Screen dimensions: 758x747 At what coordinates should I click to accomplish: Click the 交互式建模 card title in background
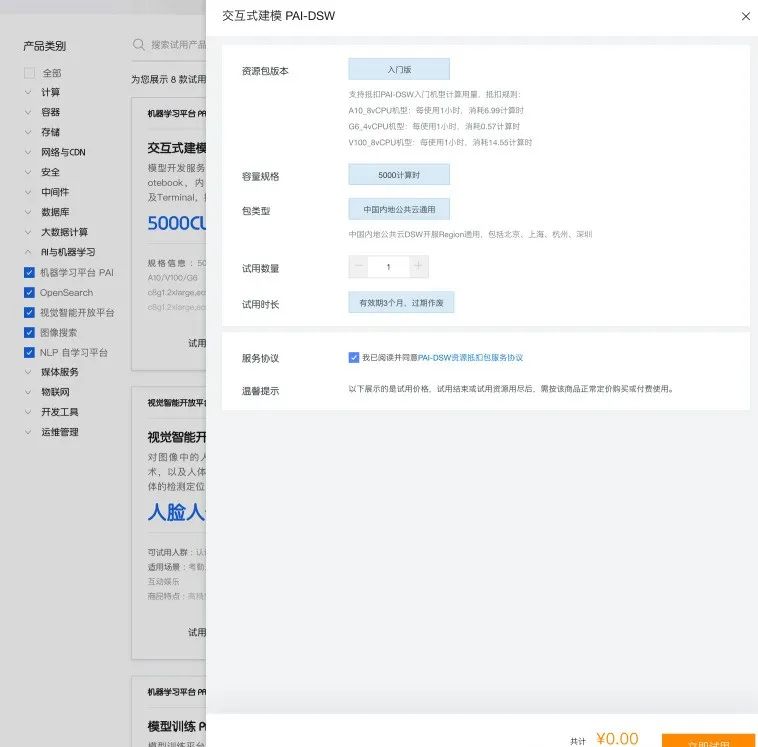(x=177, y=148)
